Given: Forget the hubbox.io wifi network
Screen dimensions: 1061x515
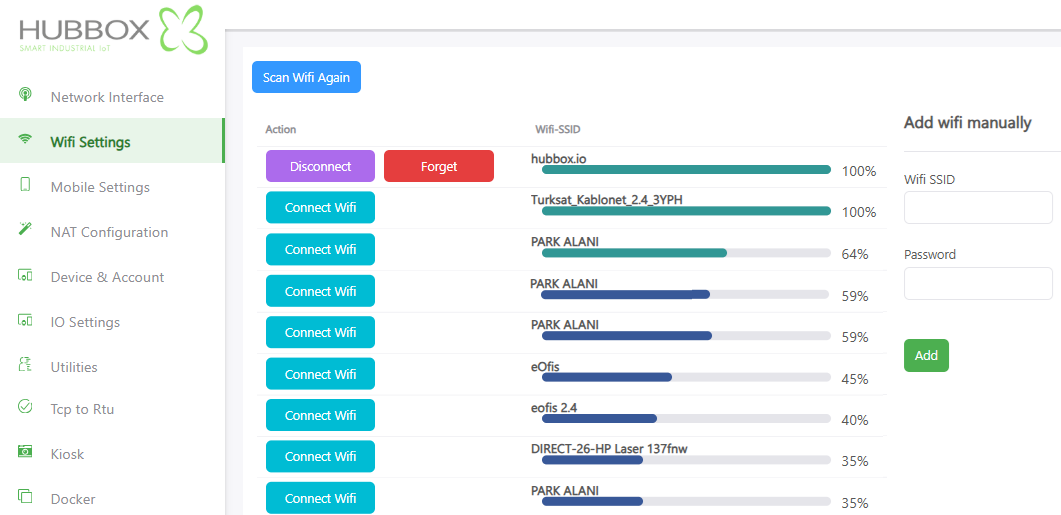Looking at the screenshot, I should tap(439, 166).
